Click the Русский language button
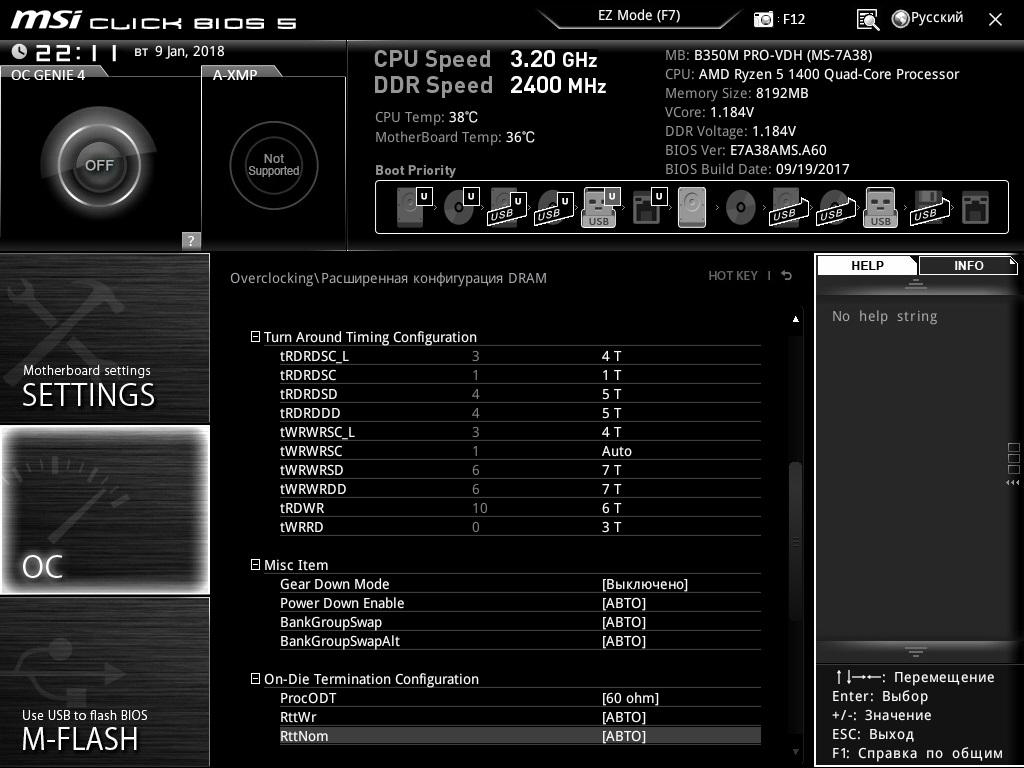This screenshot has height=768, width=1024. point(936,18)
